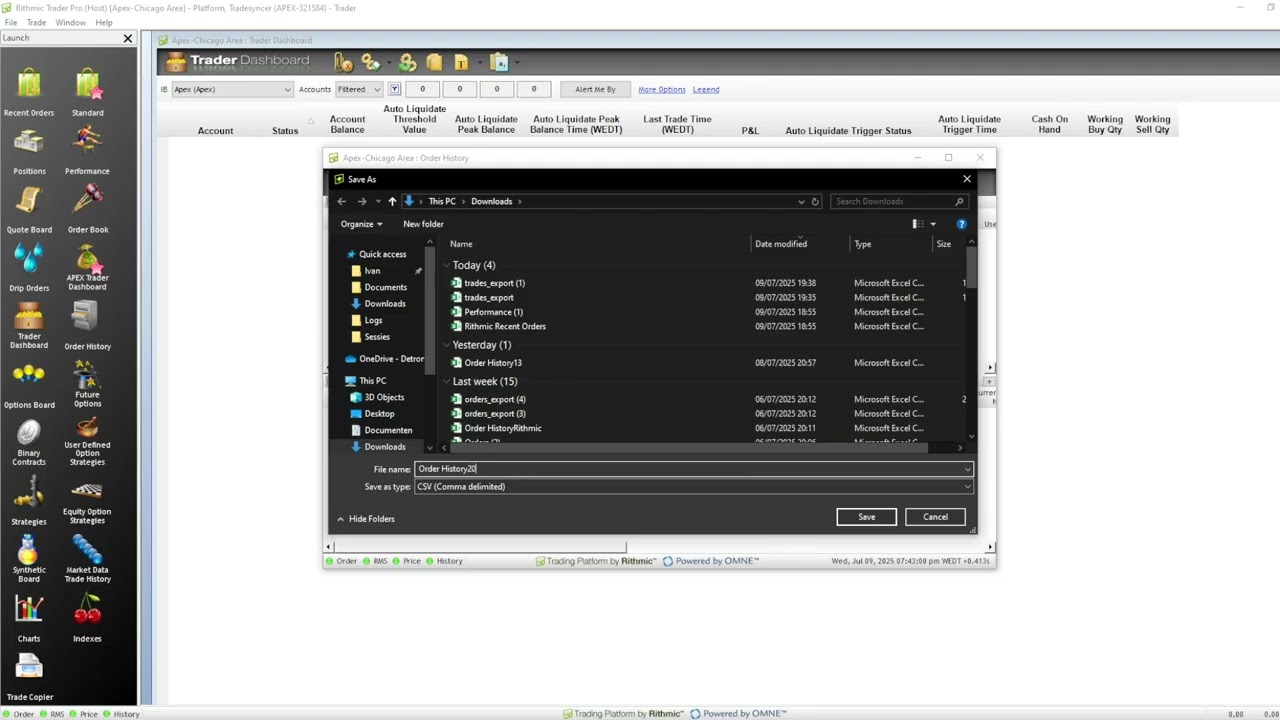Viewport: 1280px width, 720px height.
Task: Launch the Options Board
Action: (x=29, y=385)
